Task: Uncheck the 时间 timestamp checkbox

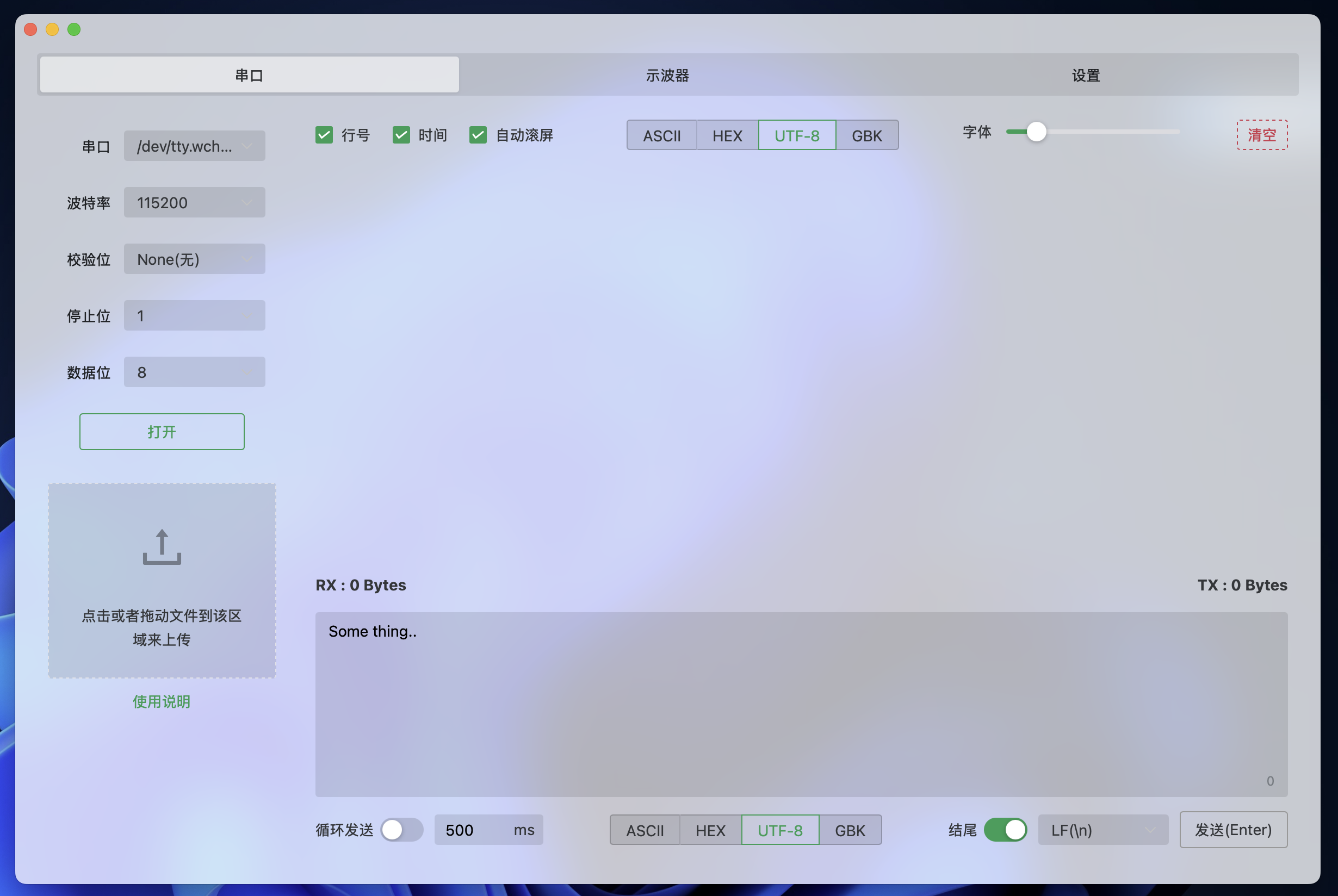Action: (x=401, y=135)
